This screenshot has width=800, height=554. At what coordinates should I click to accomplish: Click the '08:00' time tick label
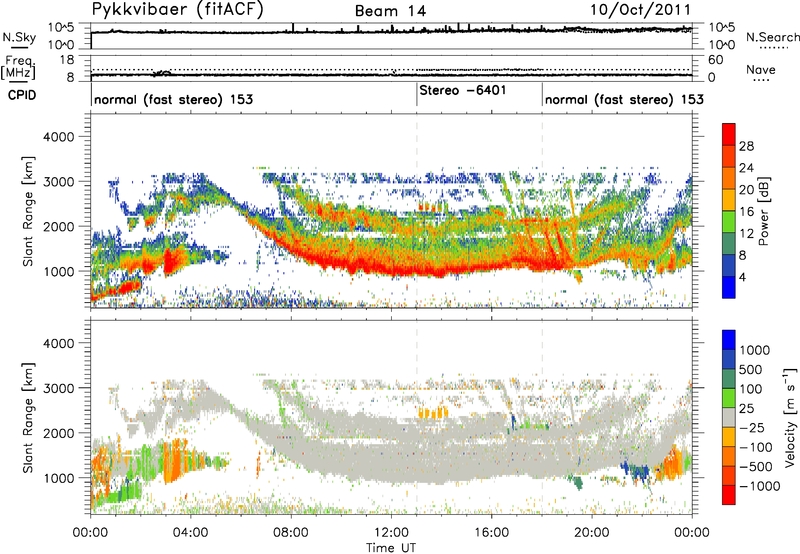(x=291, y=533)
